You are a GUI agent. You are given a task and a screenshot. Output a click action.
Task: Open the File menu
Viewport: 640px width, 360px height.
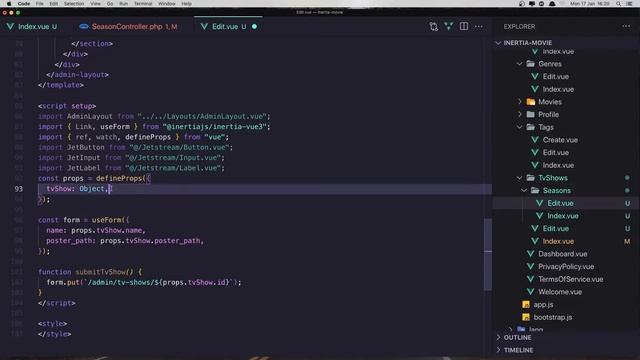[40, 4]
